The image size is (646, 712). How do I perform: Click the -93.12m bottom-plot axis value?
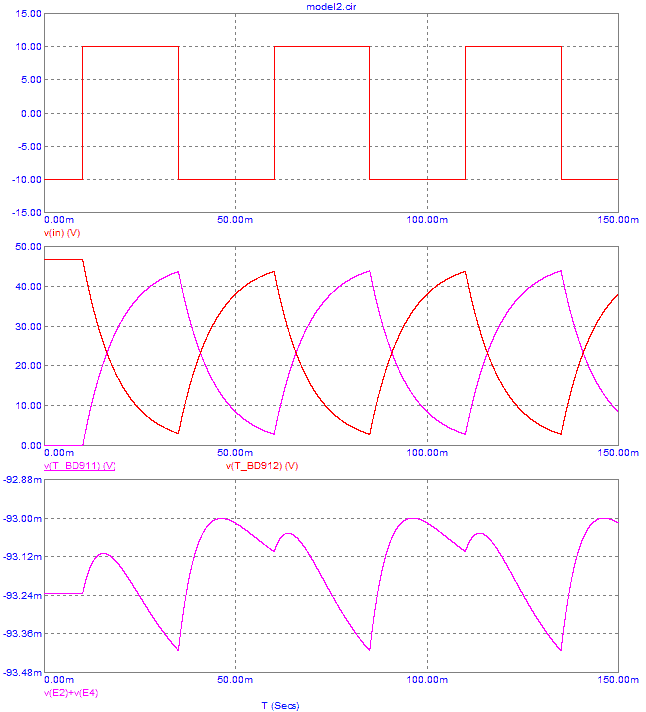pyautogui.click(x=23, y=557)
